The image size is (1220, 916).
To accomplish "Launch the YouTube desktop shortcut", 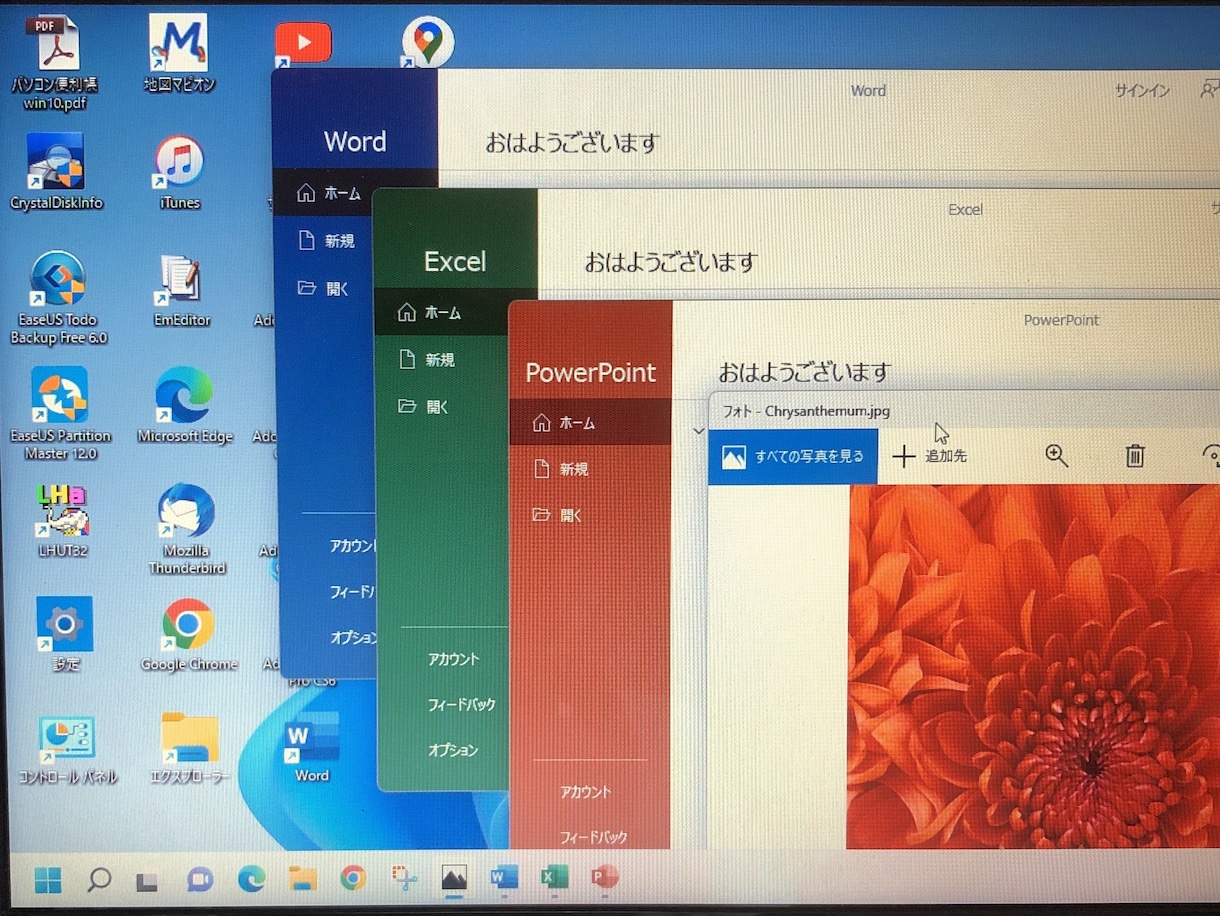I will point(303,44).
